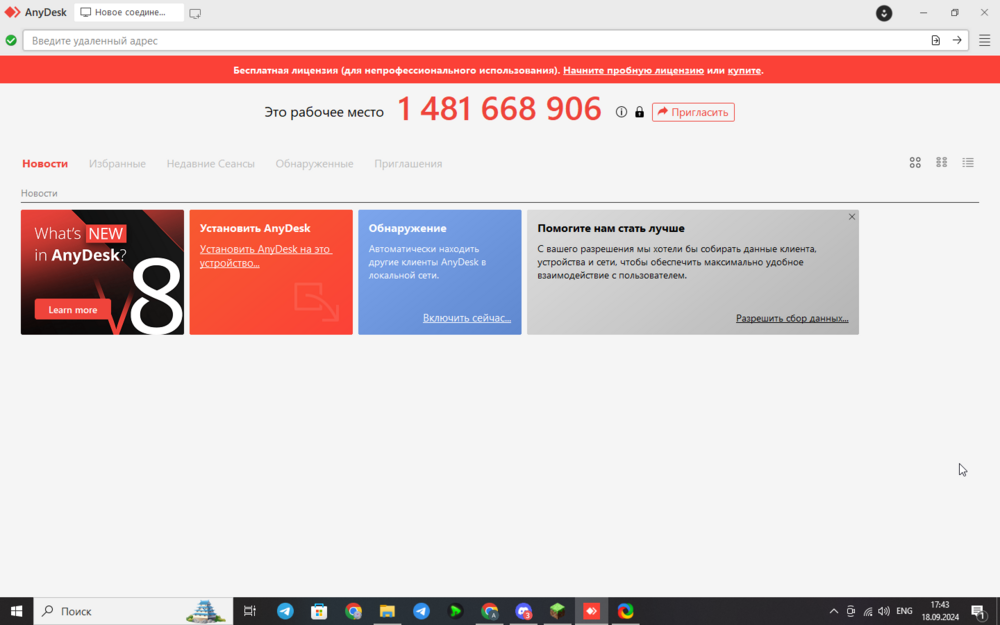This screenshot has height=625, width=1000.
Task: Click 'Разрешить сбор данных...' link
Action: (792, 318)
